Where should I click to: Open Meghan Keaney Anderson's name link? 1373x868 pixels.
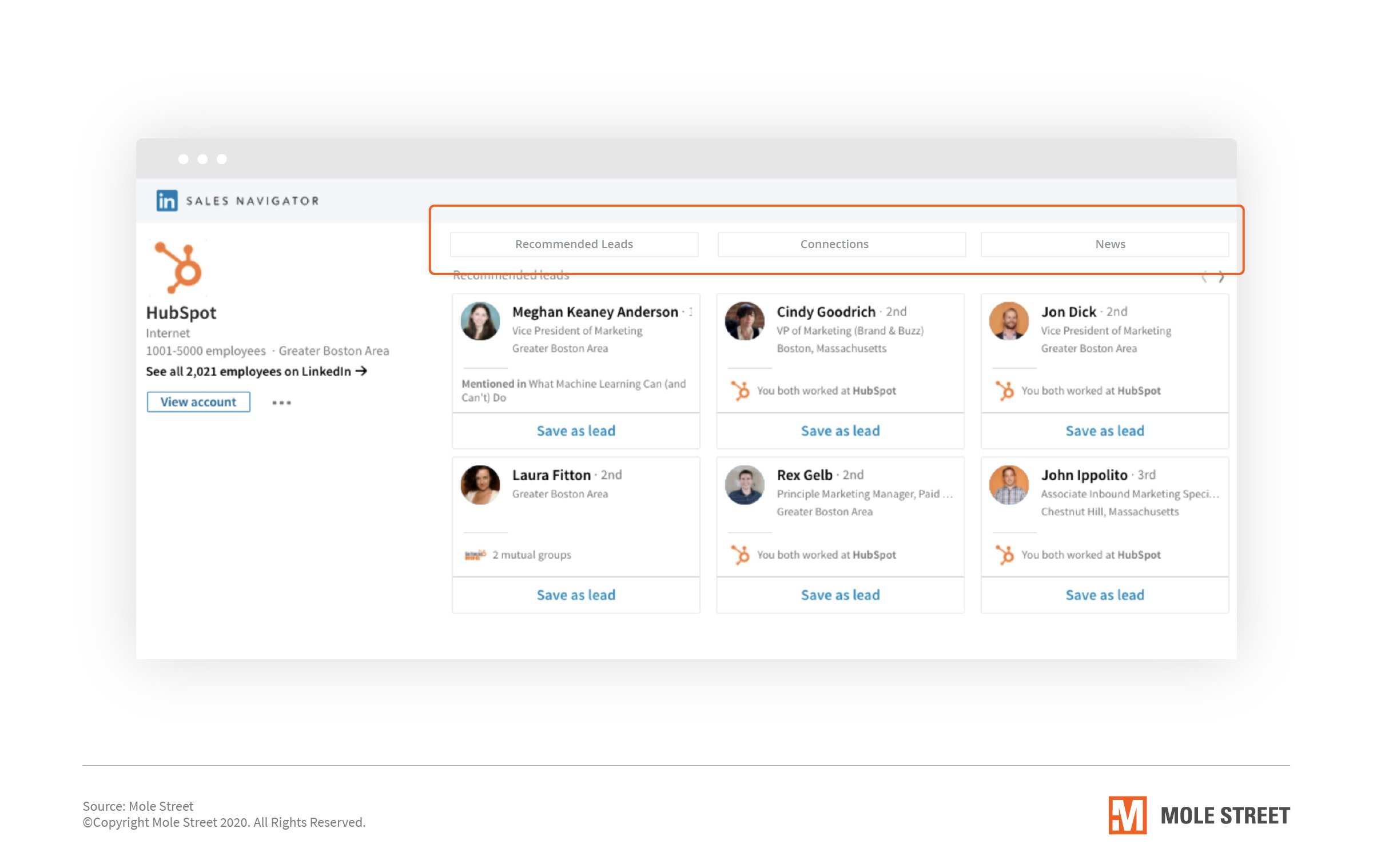595,312
